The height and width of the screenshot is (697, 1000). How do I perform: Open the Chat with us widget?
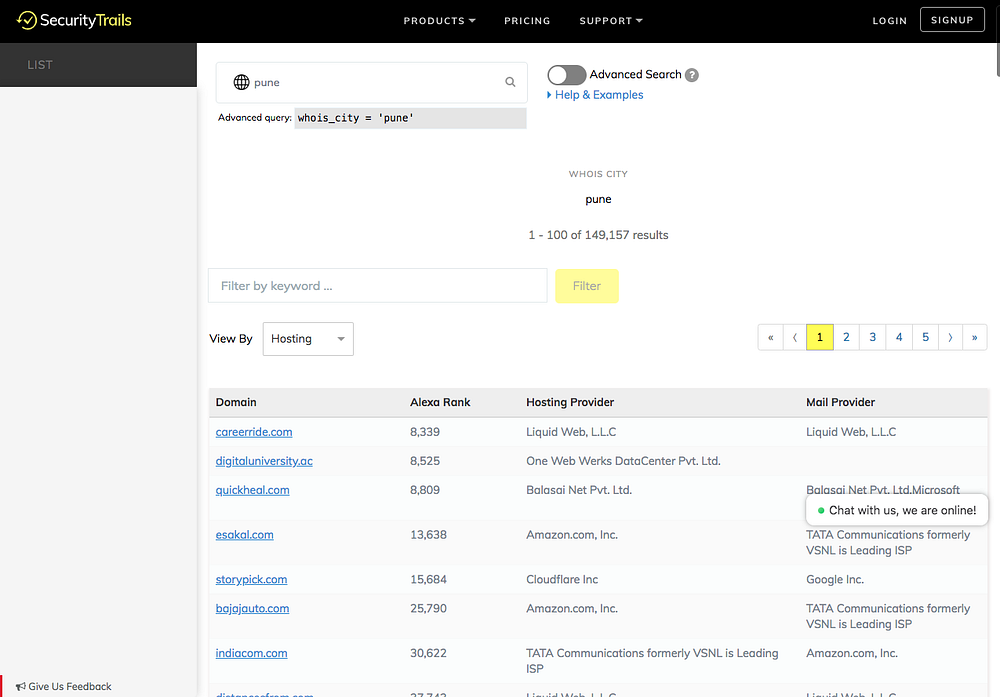897,510
